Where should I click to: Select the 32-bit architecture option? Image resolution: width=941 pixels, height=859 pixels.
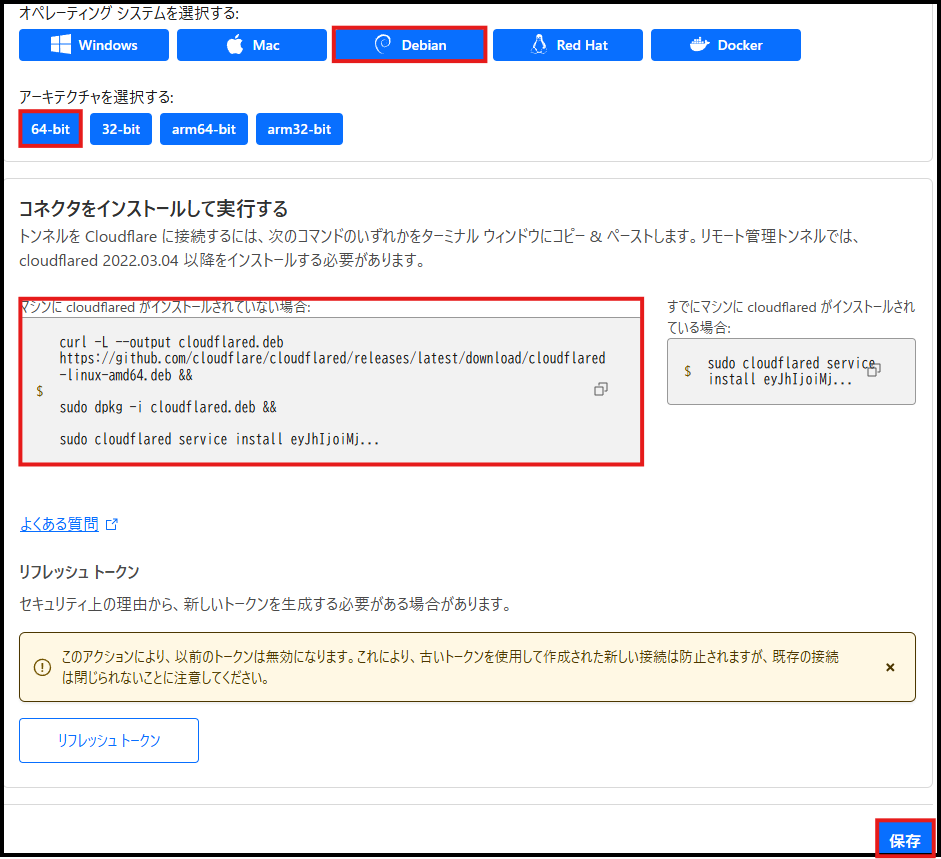pos(120,129)
